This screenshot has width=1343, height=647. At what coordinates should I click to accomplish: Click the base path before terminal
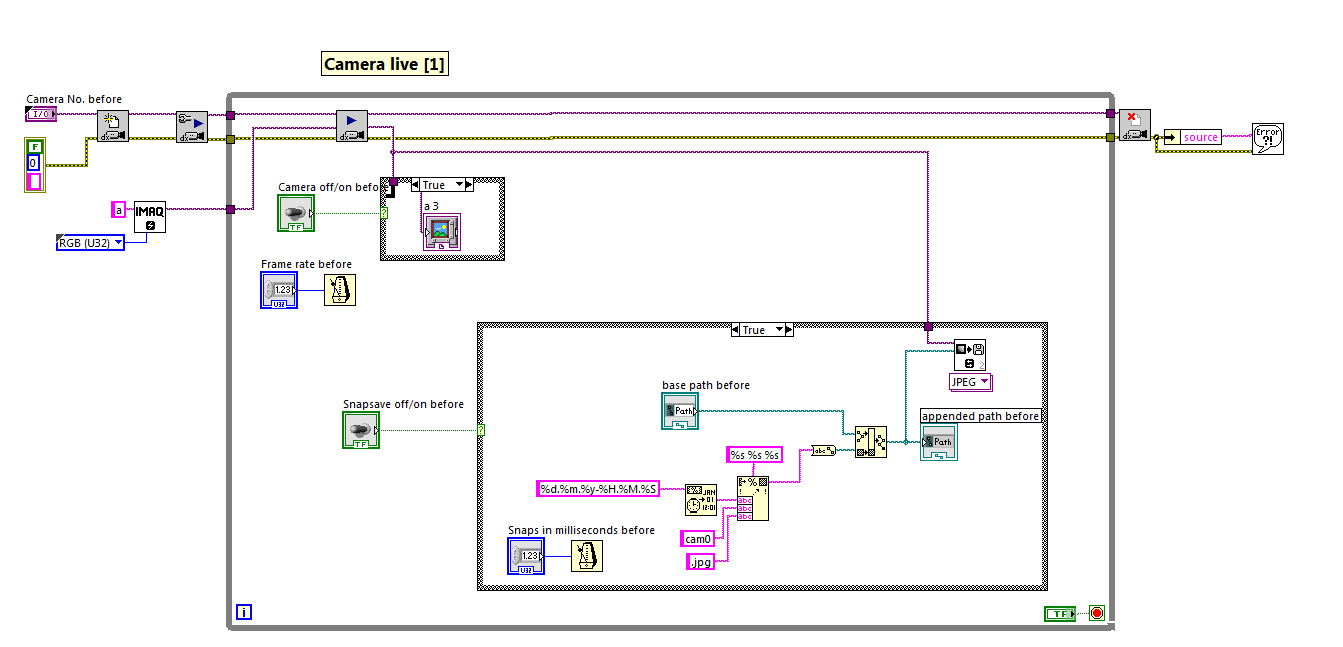(x=680, y=411)
